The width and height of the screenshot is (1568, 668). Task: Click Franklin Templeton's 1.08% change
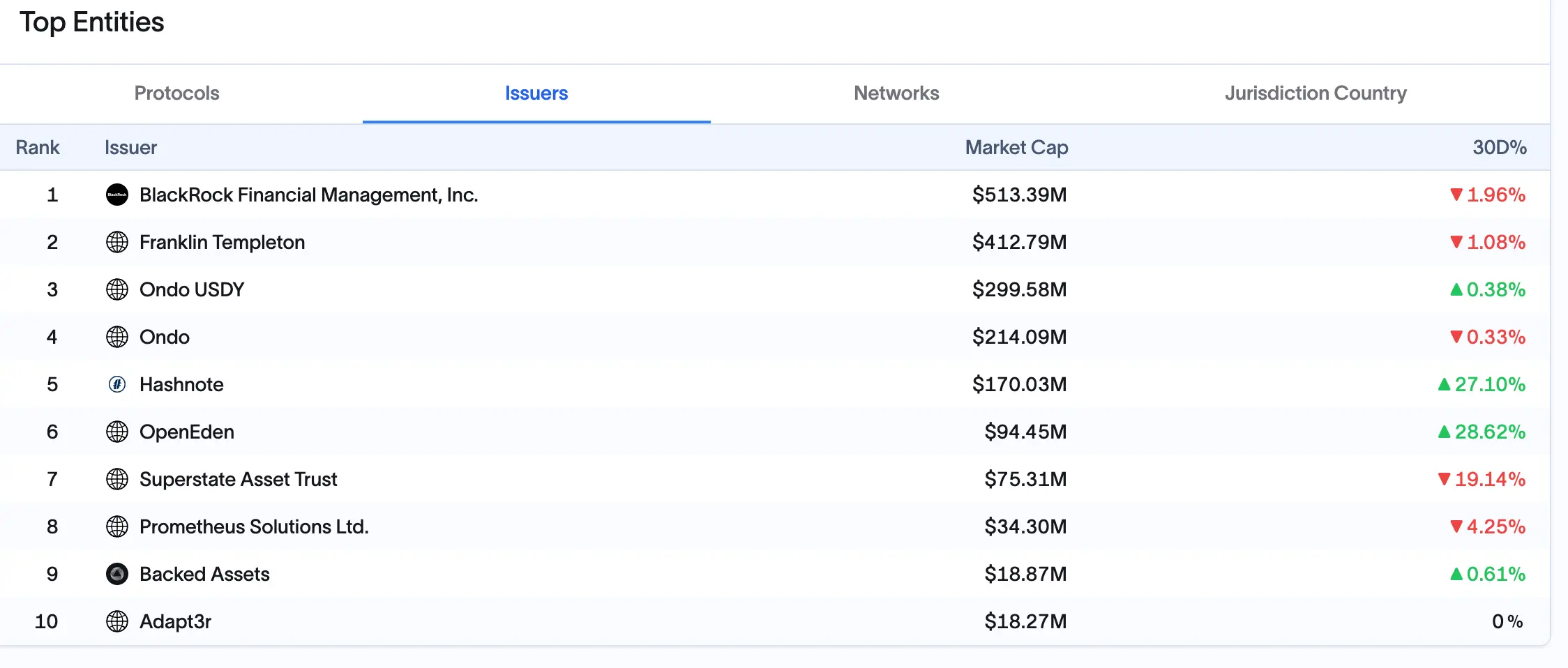pos(1488,243)
